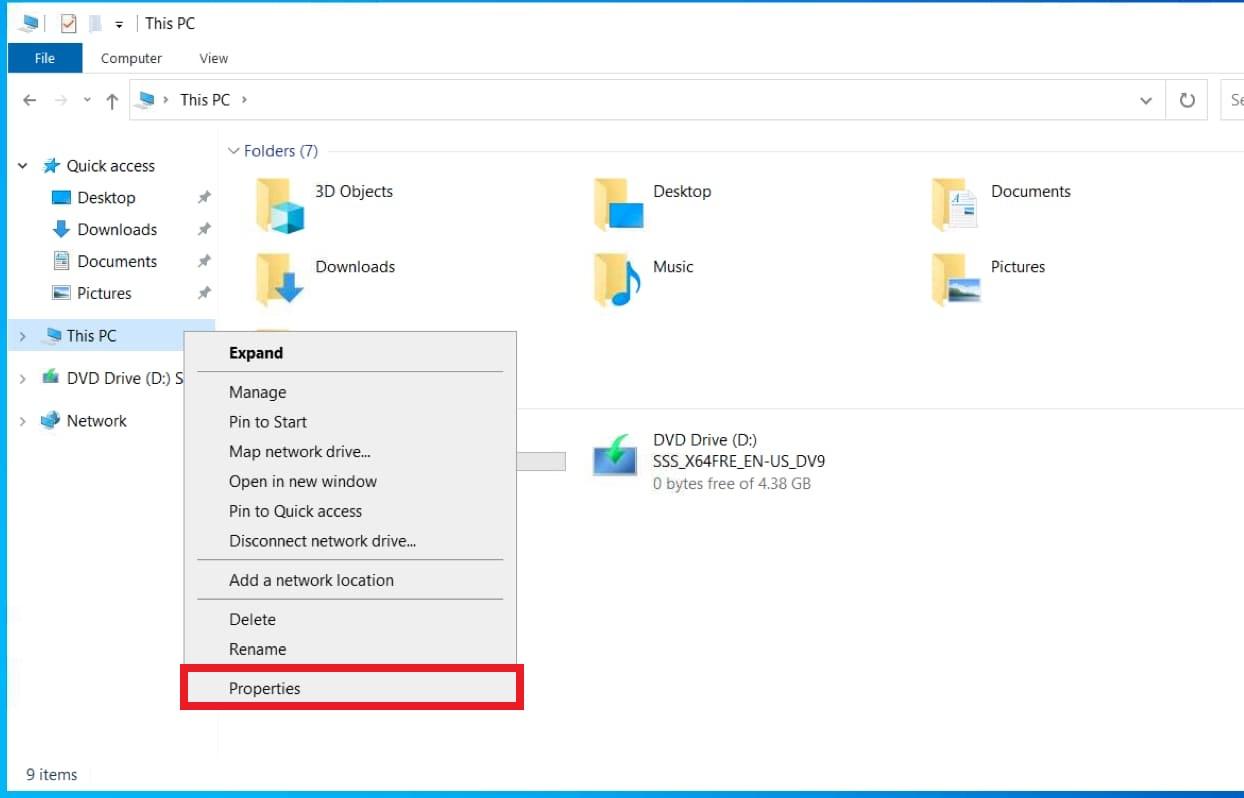Expand the Network tree node
The image size is (1244, 798).
tap(22, 421)
